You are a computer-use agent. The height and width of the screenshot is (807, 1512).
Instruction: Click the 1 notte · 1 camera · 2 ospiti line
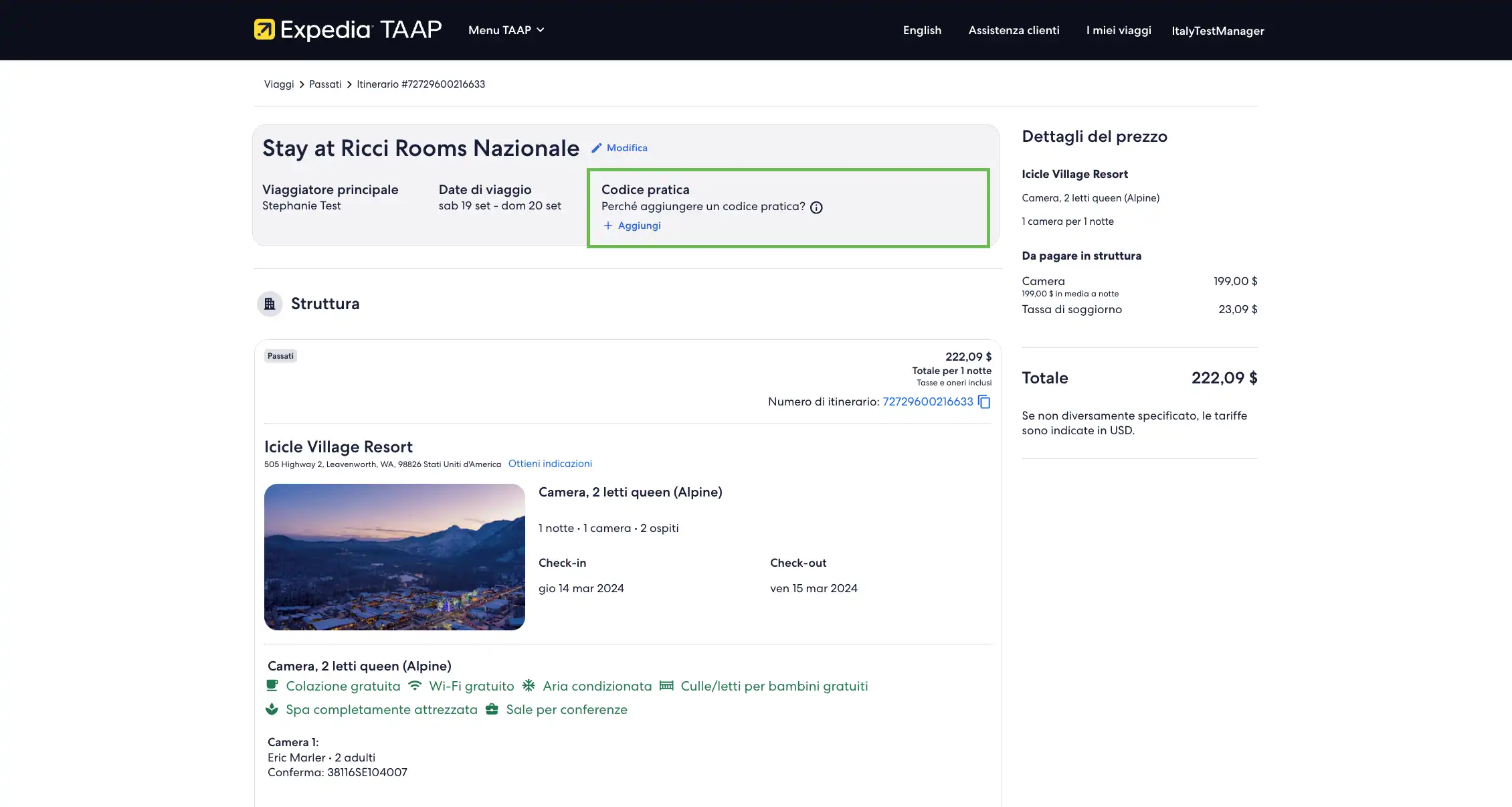coord(609,528)
